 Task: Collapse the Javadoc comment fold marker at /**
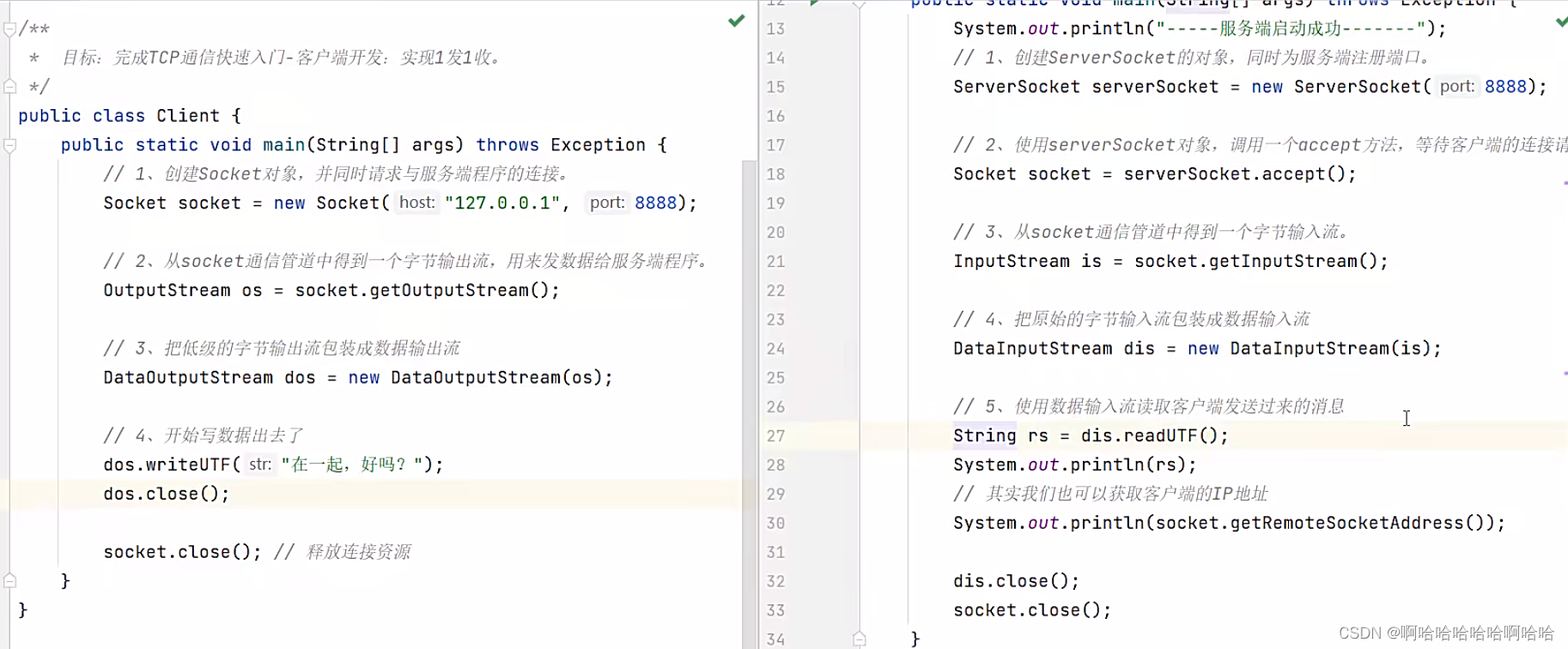(9, 29)
